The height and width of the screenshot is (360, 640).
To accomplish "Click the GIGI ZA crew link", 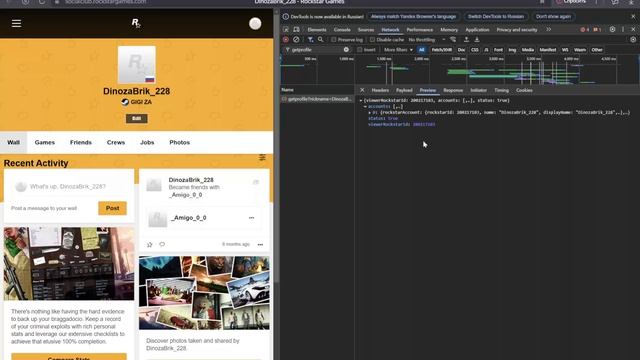I will pyautogui.click(x=141, y=102).
